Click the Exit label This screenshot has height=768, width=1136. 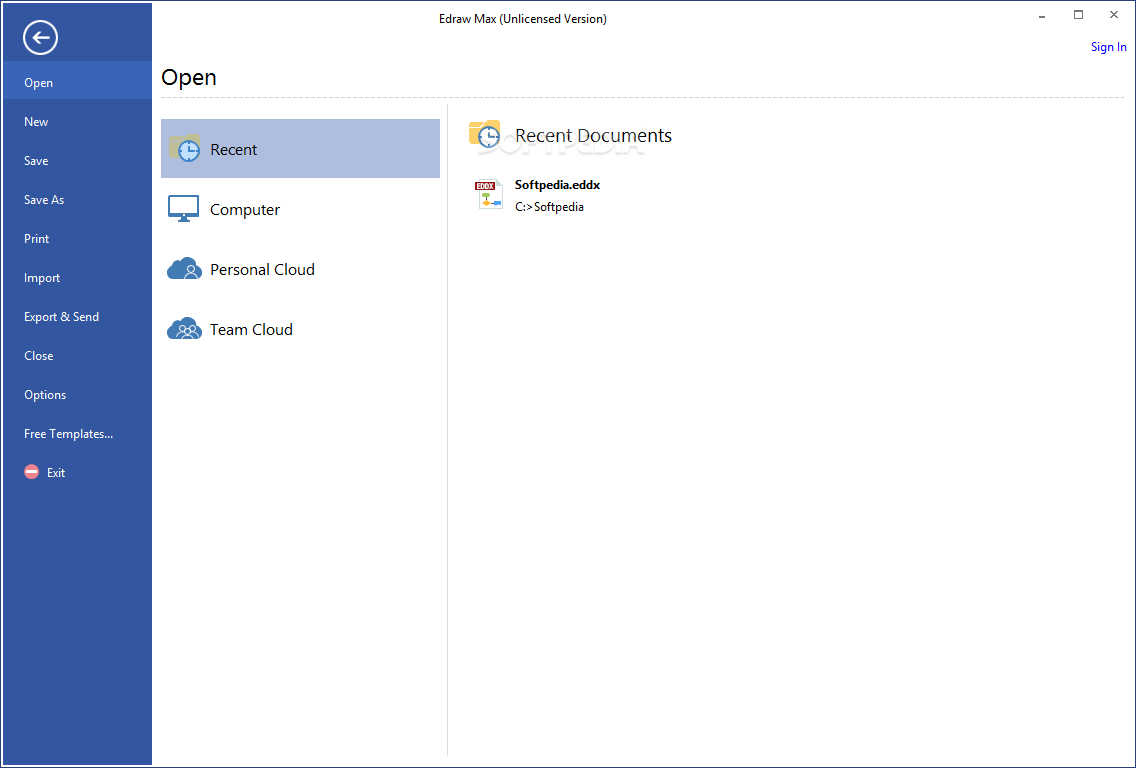pyautogui.click(x=56, y=473)
